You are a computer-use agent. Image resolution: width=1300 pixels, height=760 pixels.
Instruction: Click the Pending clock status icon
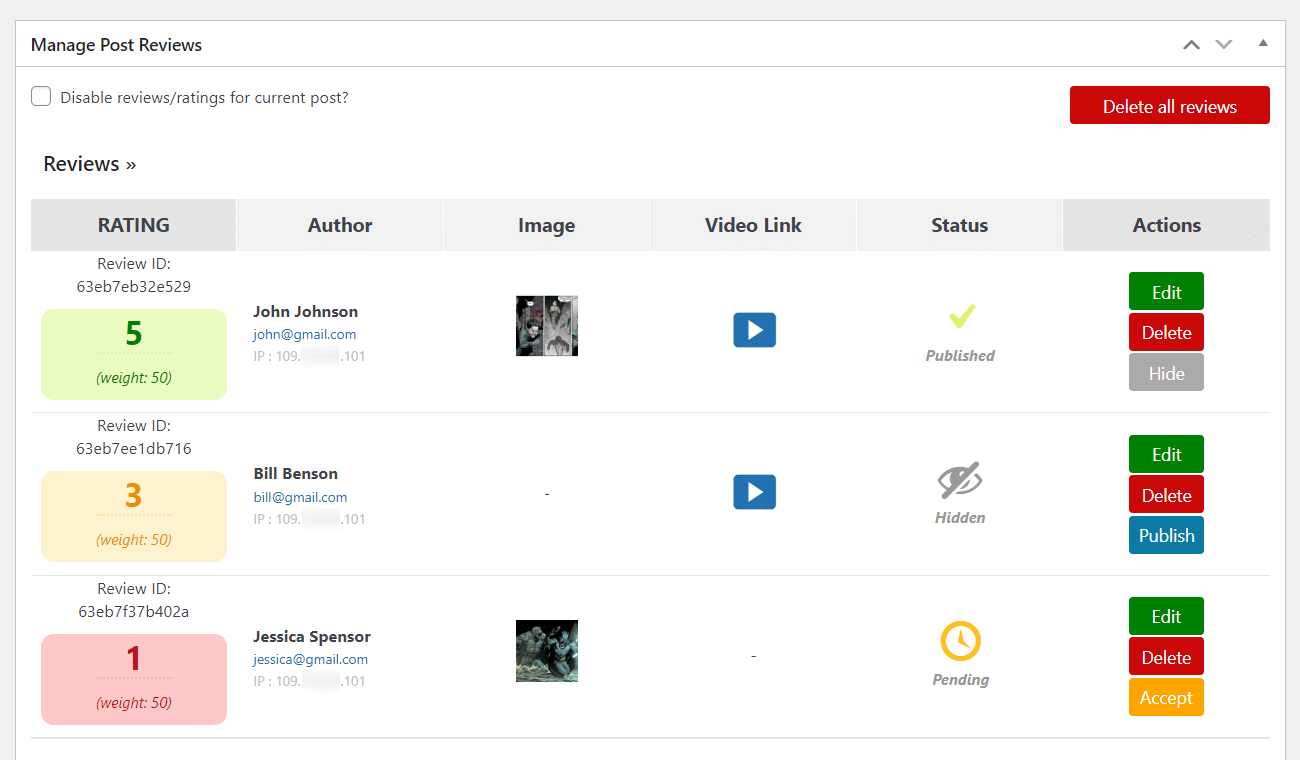(960, 641)
